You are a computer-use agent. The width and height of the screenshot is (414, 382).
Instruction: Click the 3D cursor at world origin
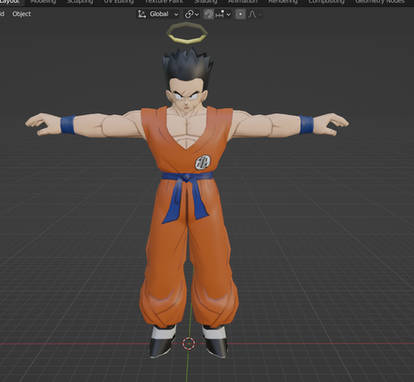click(189, 343)
